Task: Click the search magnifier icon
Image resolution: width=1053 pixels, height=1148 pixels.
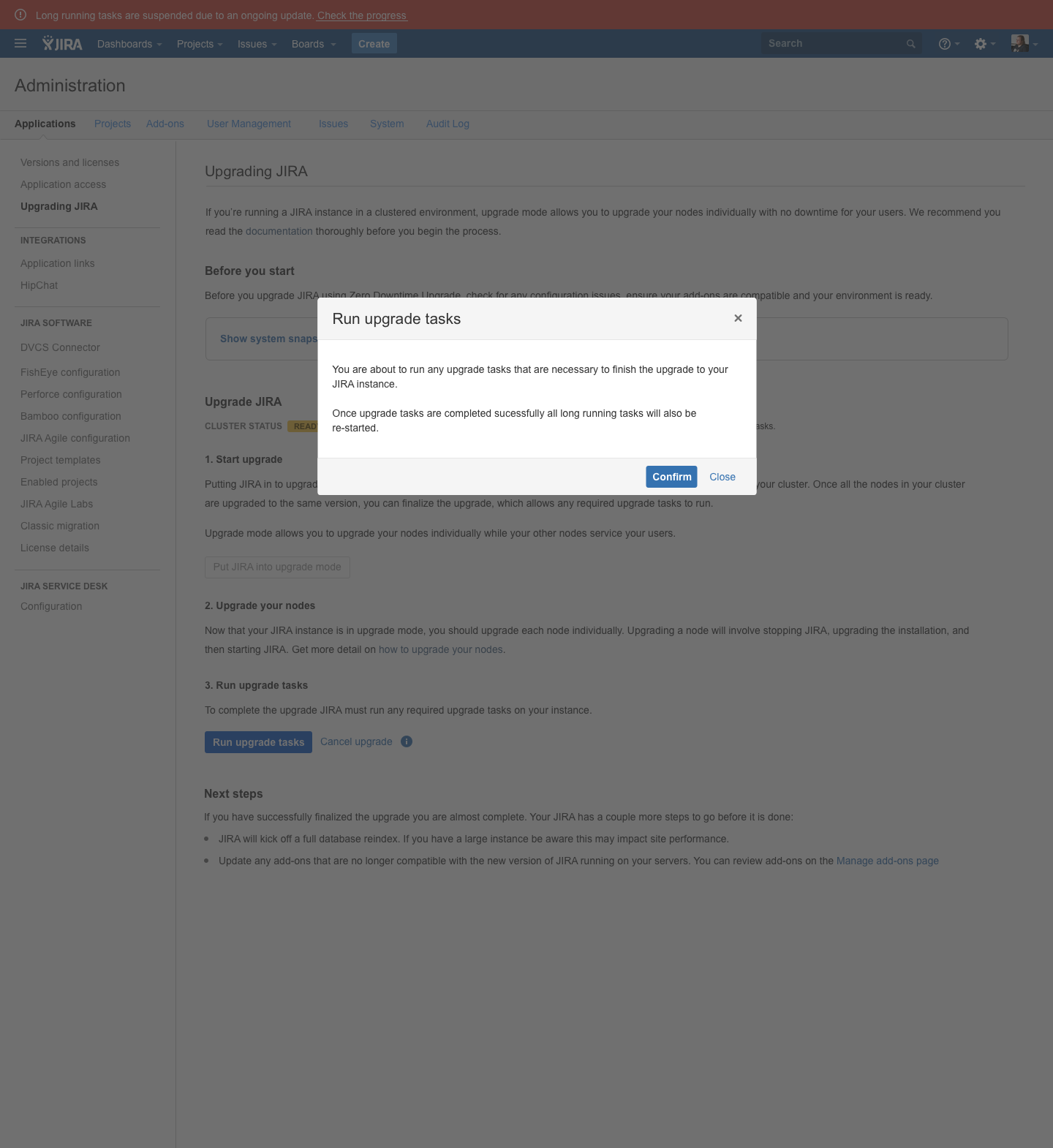Action: [911, 44]
